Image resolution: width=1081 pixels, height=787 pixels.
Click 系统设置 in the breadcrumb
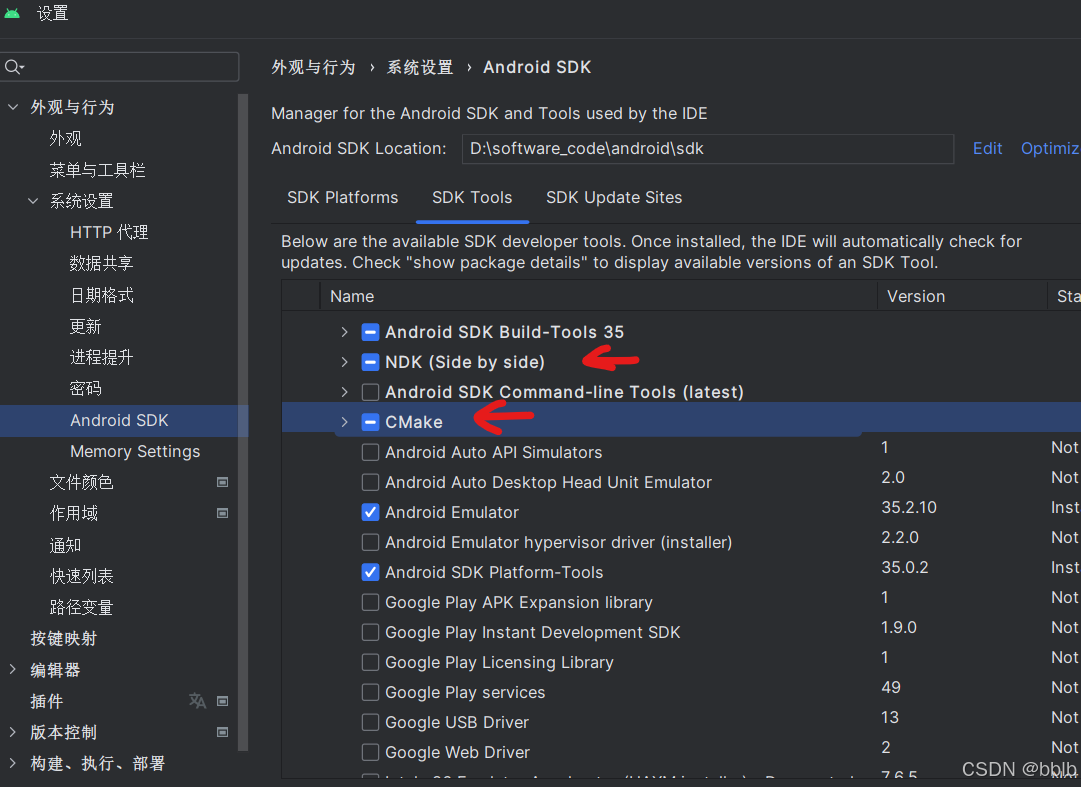(420, 68)
